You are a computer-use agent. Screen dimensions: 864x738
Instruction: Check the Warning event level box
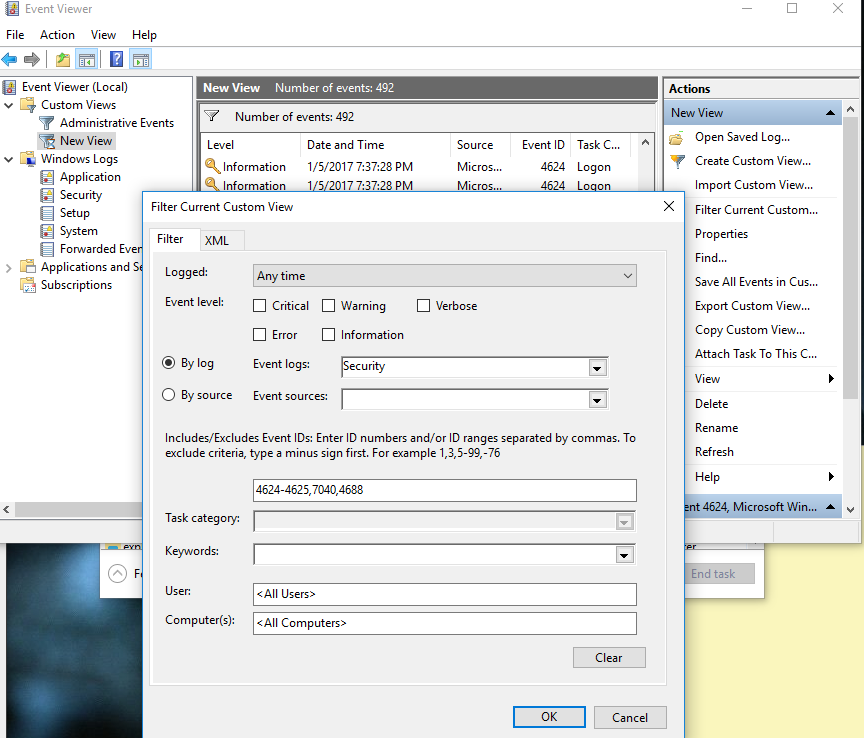(x=328, y=306)
